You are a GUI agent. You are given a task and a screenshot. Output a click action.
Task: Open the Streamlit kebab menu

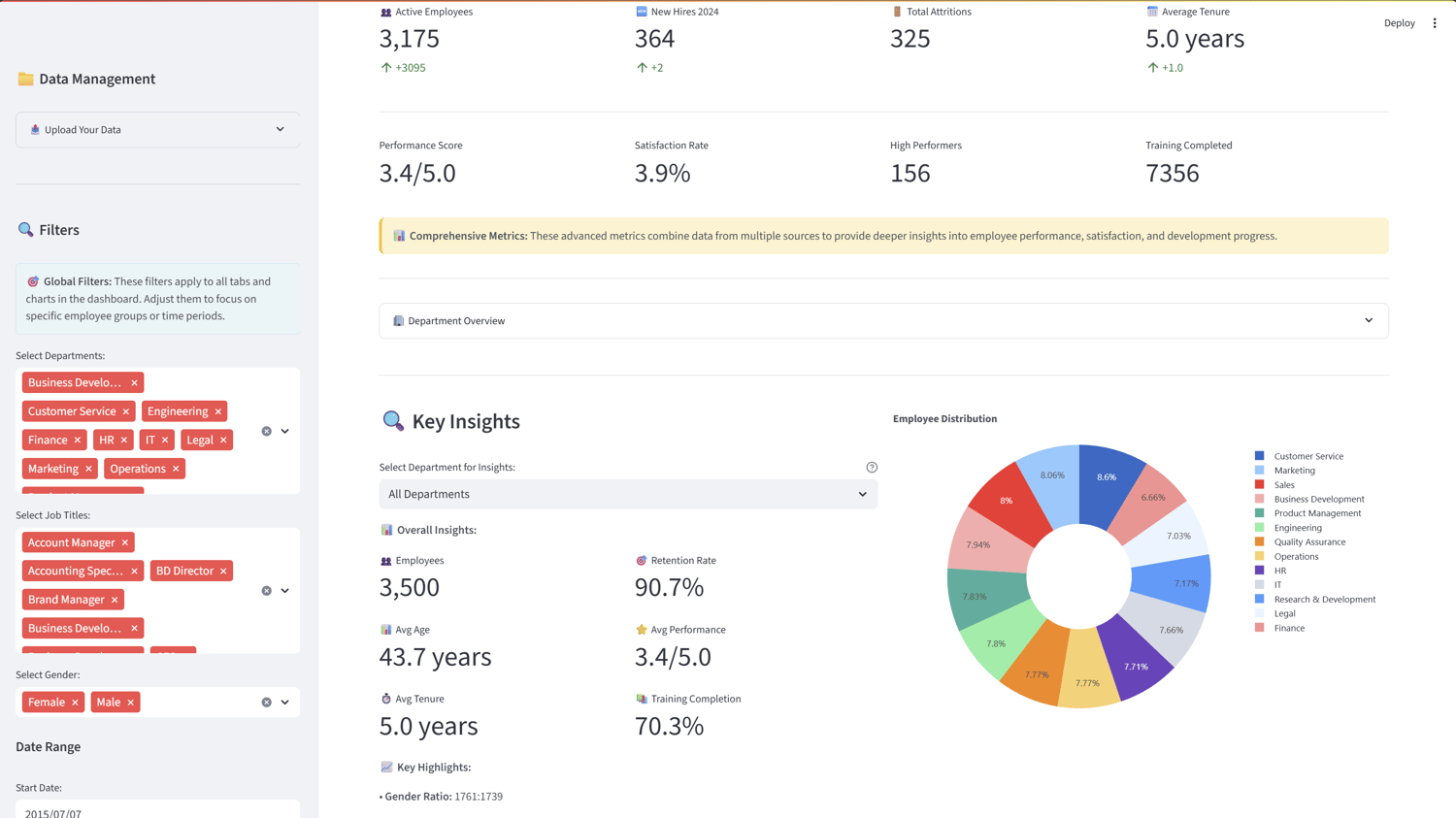[x=1435, y=23]
